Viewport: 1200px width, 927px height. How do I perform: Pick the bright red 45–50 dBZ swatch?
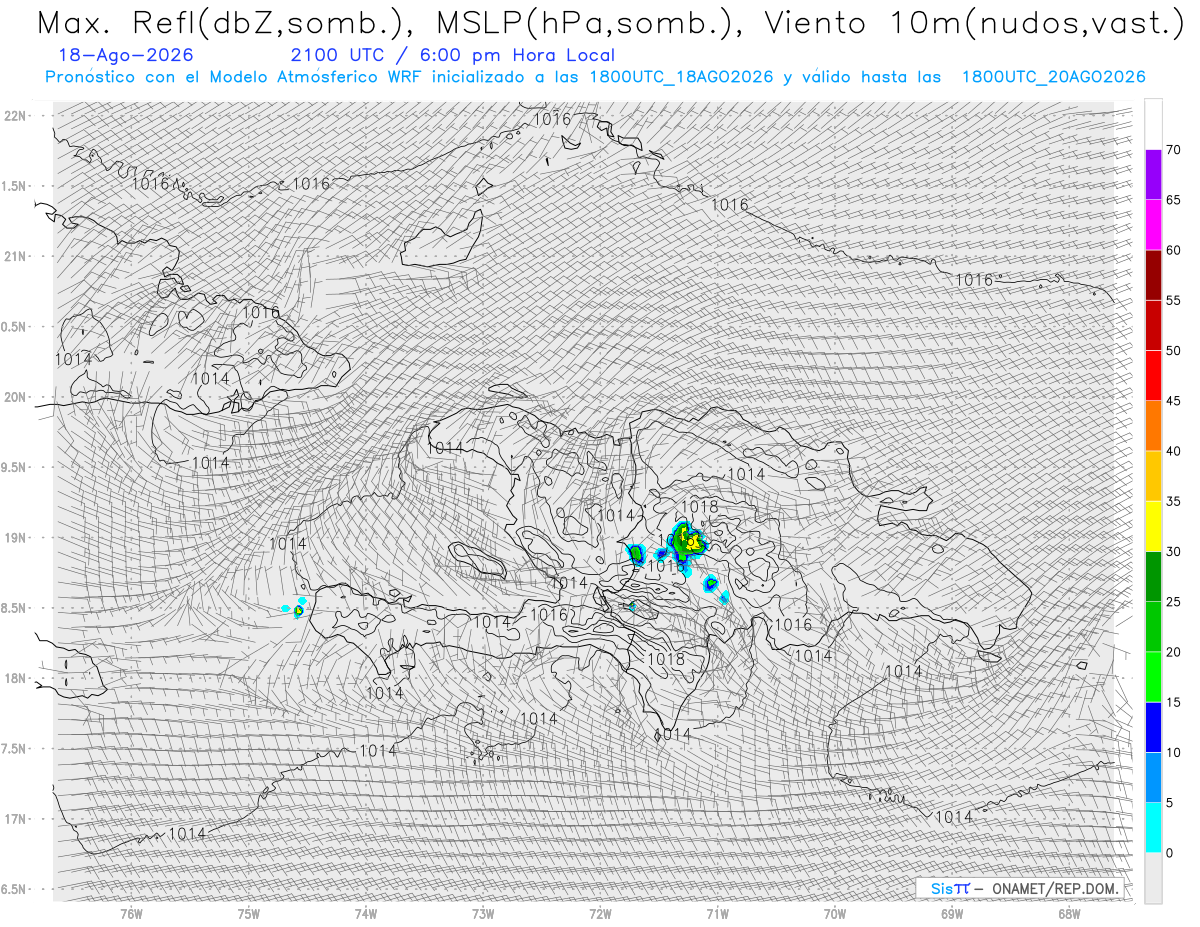pos(1153,376)
